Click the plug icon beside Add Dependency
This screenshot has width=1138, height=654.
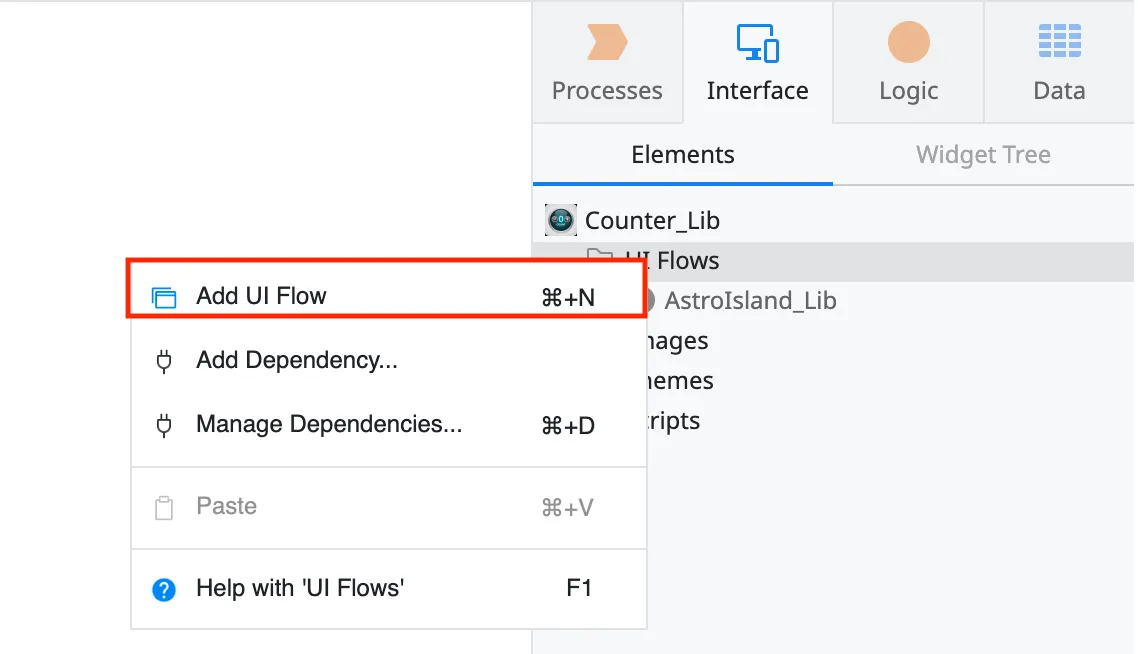164,360
